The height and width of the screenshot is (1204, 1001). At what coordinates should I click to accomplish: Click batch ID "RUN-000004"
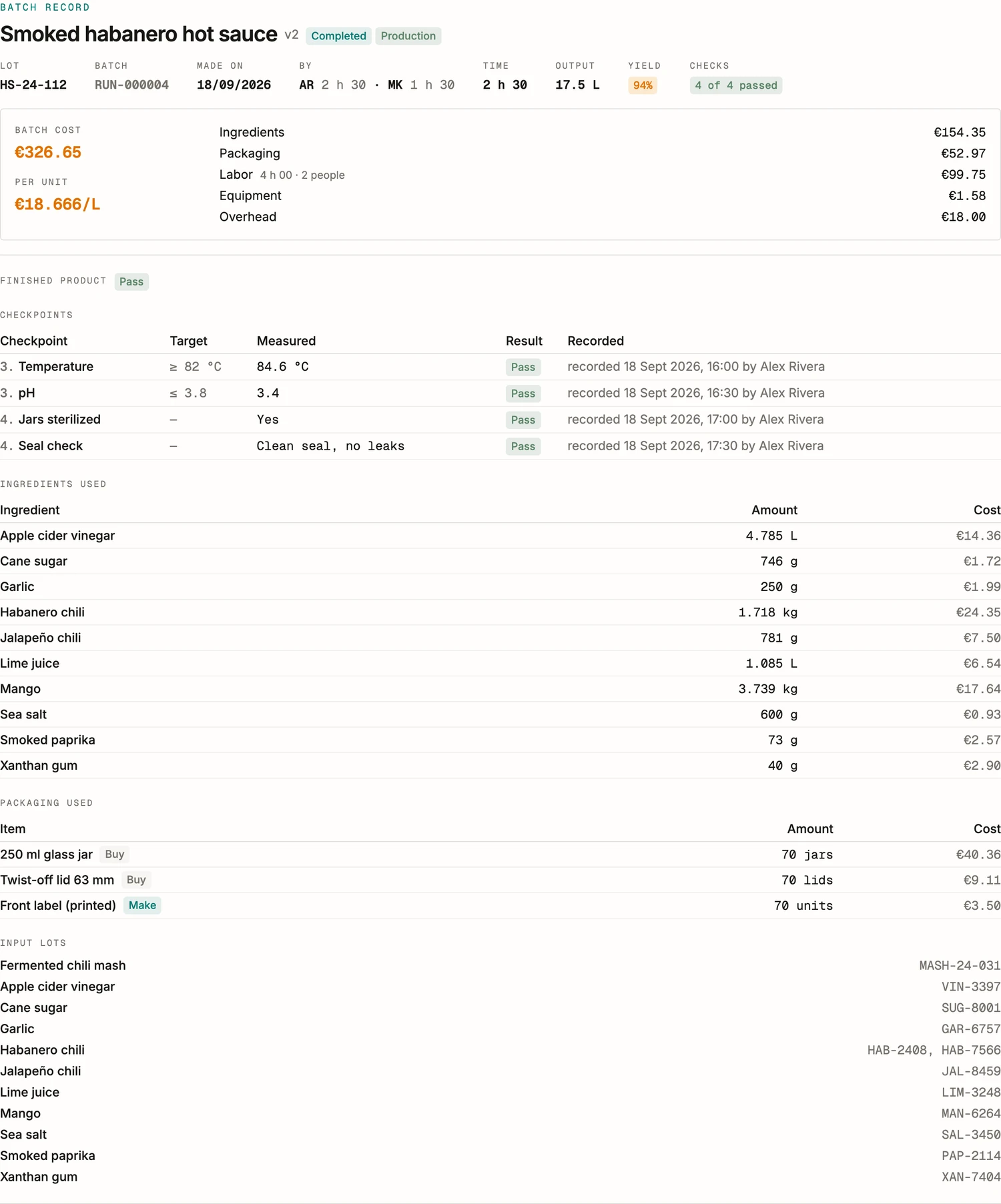point(131,85)
